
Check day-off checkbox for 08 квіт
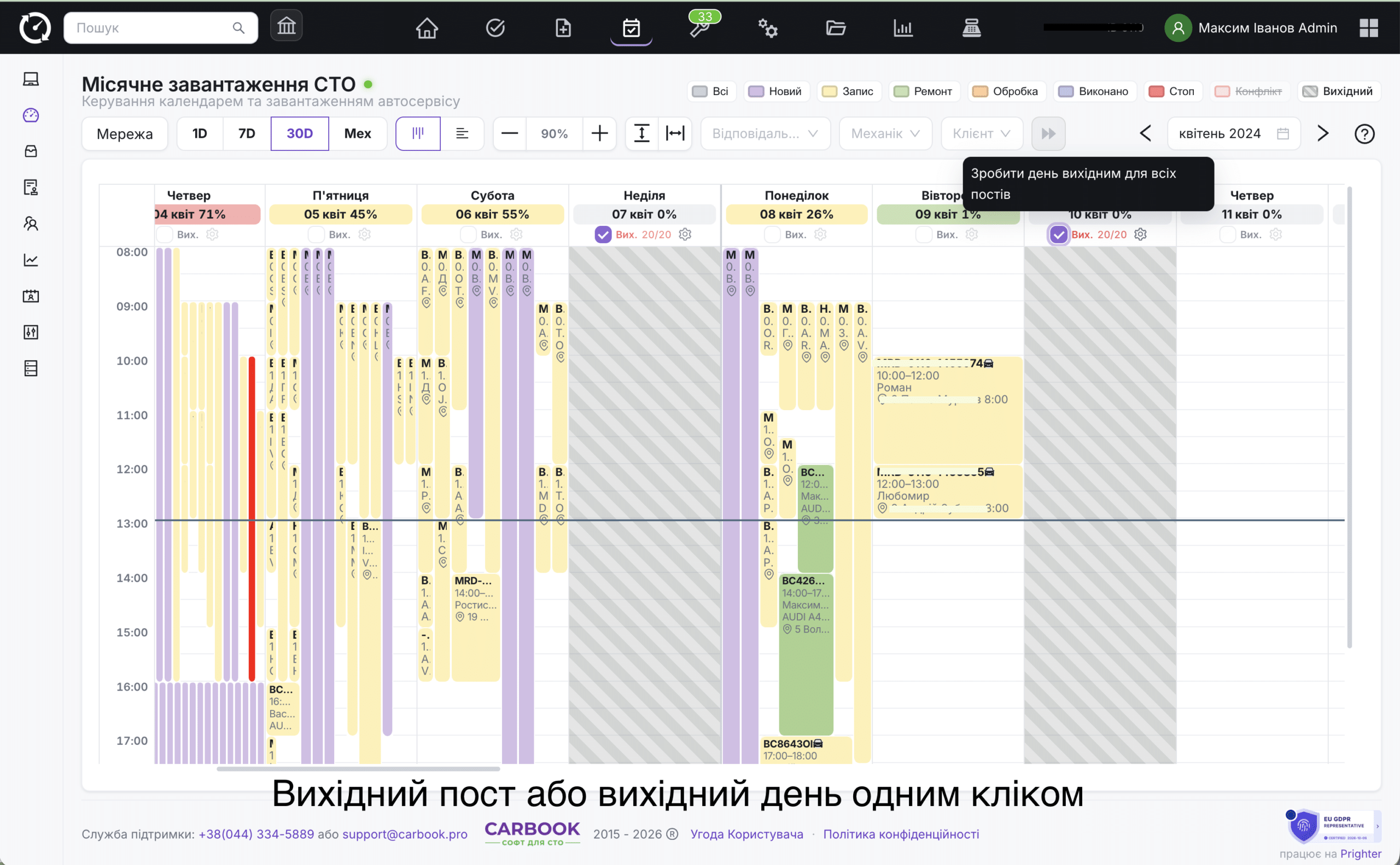(x=772, y=235)
